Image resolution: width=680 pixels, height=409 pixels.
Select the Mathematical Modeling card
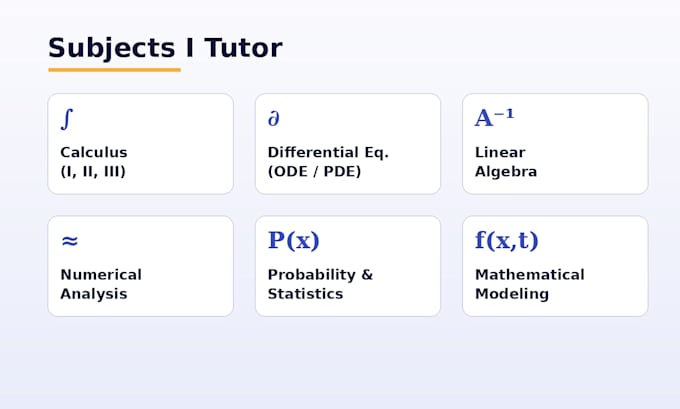point(555,266)
